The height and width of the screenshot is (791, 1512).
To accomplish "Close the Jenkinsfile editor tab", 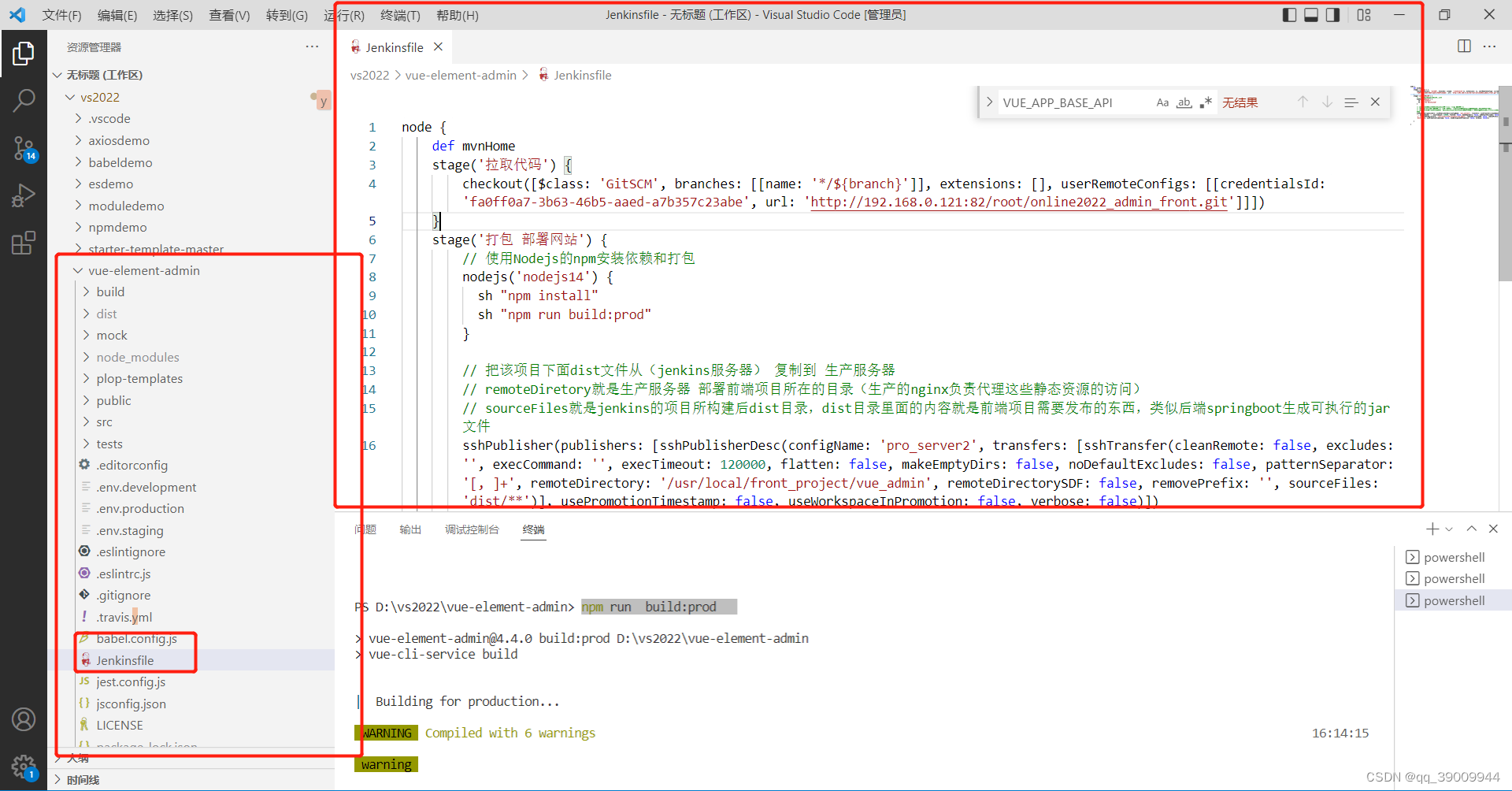I will 438,47.
